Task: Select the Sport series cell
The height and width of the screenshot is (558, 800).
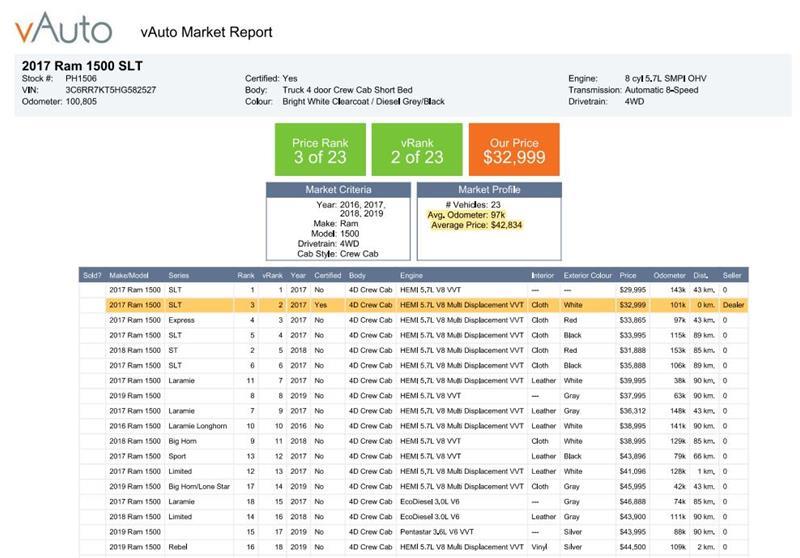Action: 177,456
